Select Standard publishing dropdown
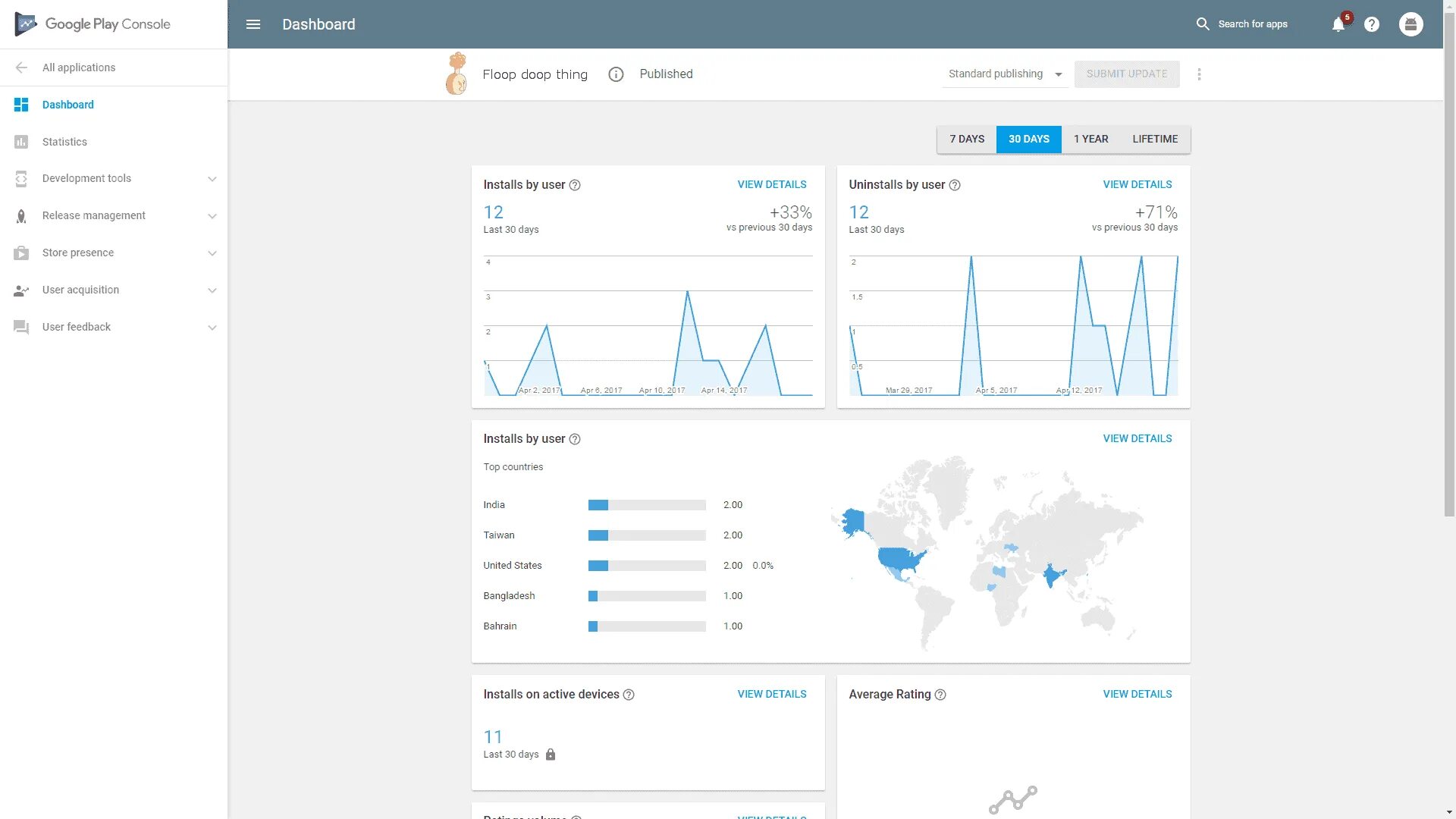The image size is (1456, 819). point(1003,74)
